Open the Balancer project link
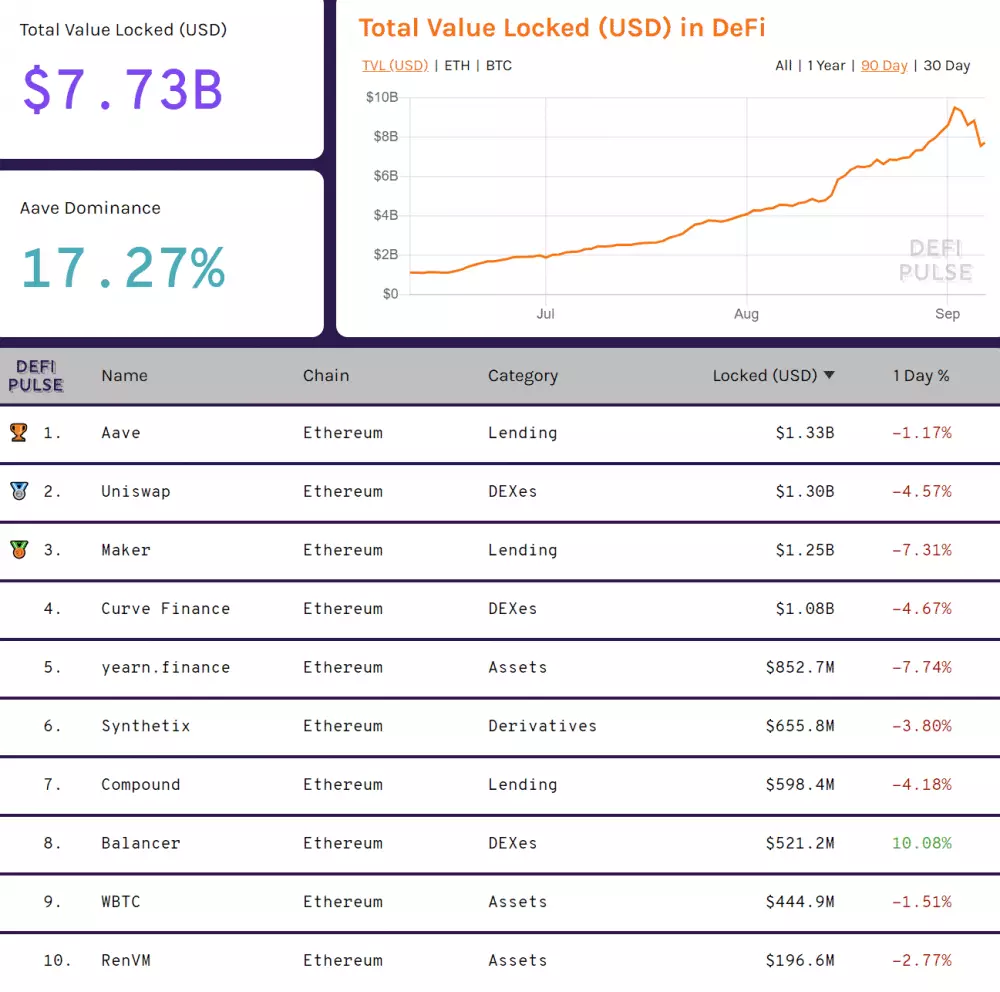Viewport: 1000px width, 992px height. click(x=141, y=843)
